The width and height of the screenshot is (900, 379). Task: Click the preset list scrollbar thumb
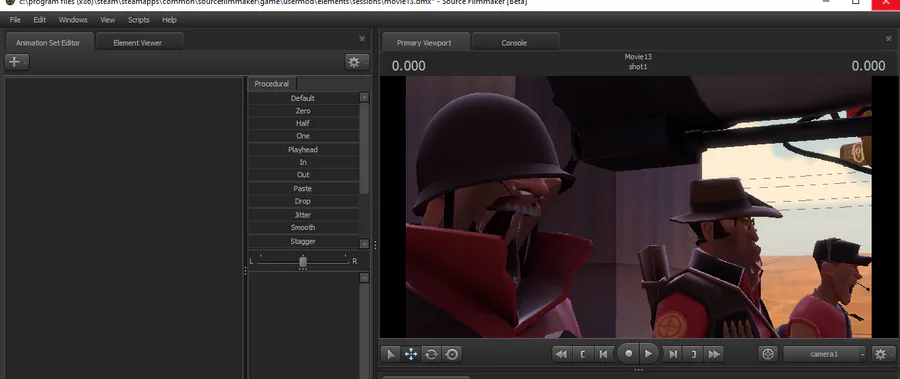coord(364,148)
